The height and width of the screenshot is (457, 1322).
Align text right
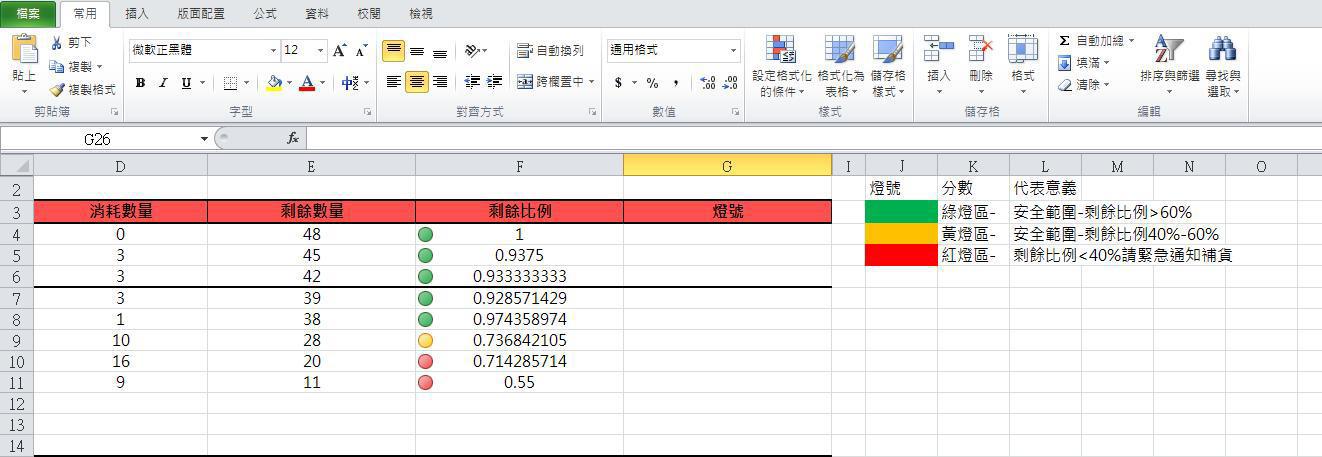pyautogui.click(x=440, y=82)
